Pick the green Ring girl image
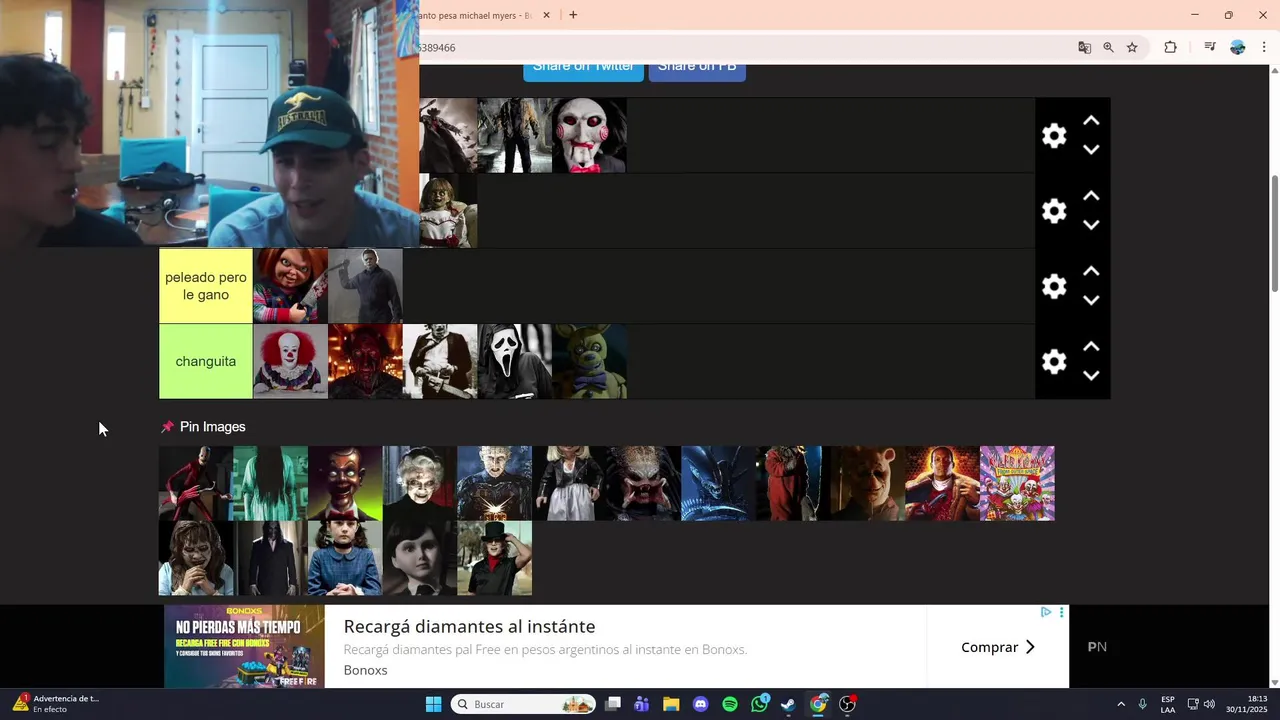1280x720 pixels. point(271,483)
